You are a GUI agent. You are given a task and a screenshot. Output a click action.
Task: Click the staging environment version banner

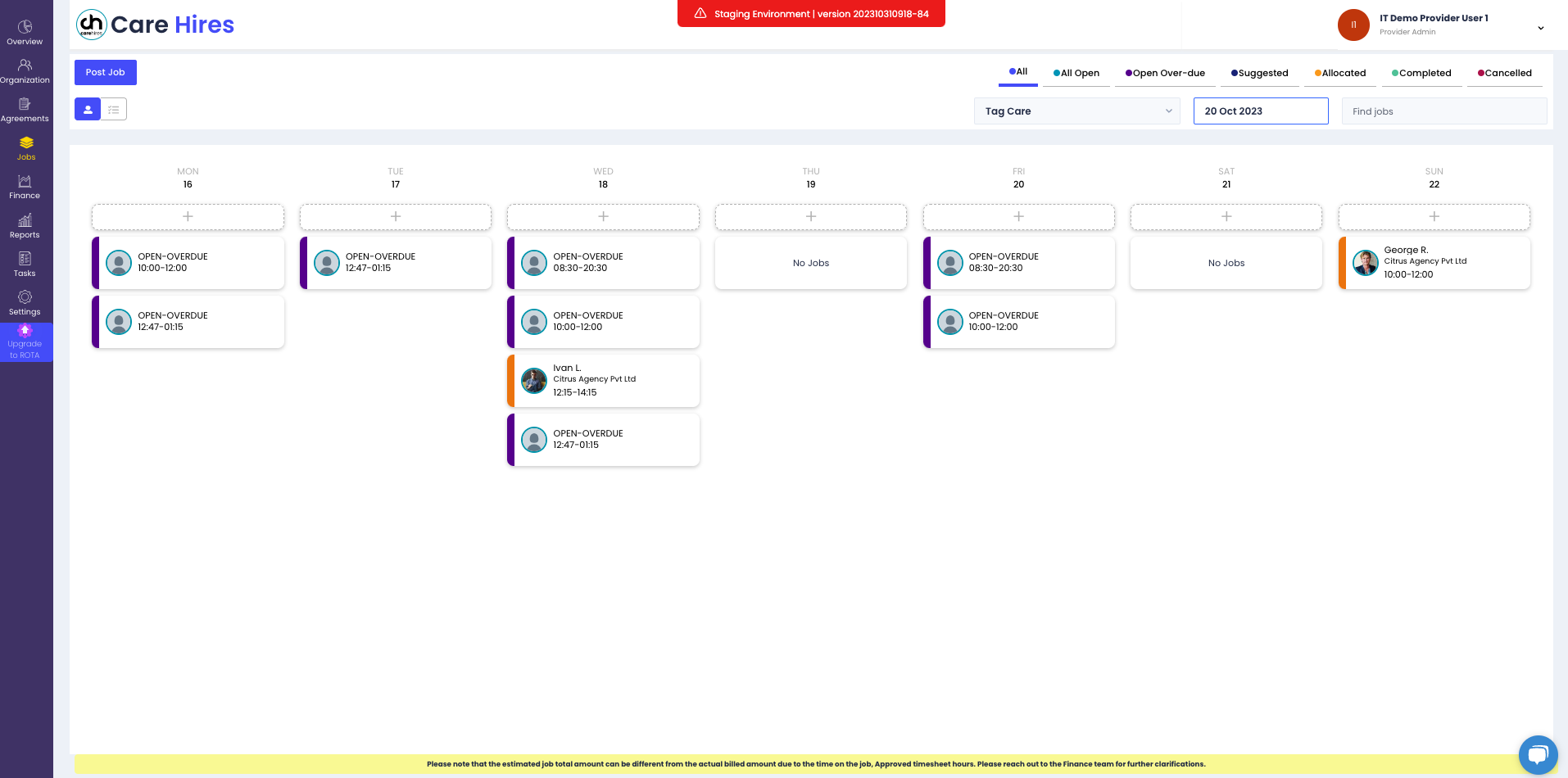coord(811,14)
